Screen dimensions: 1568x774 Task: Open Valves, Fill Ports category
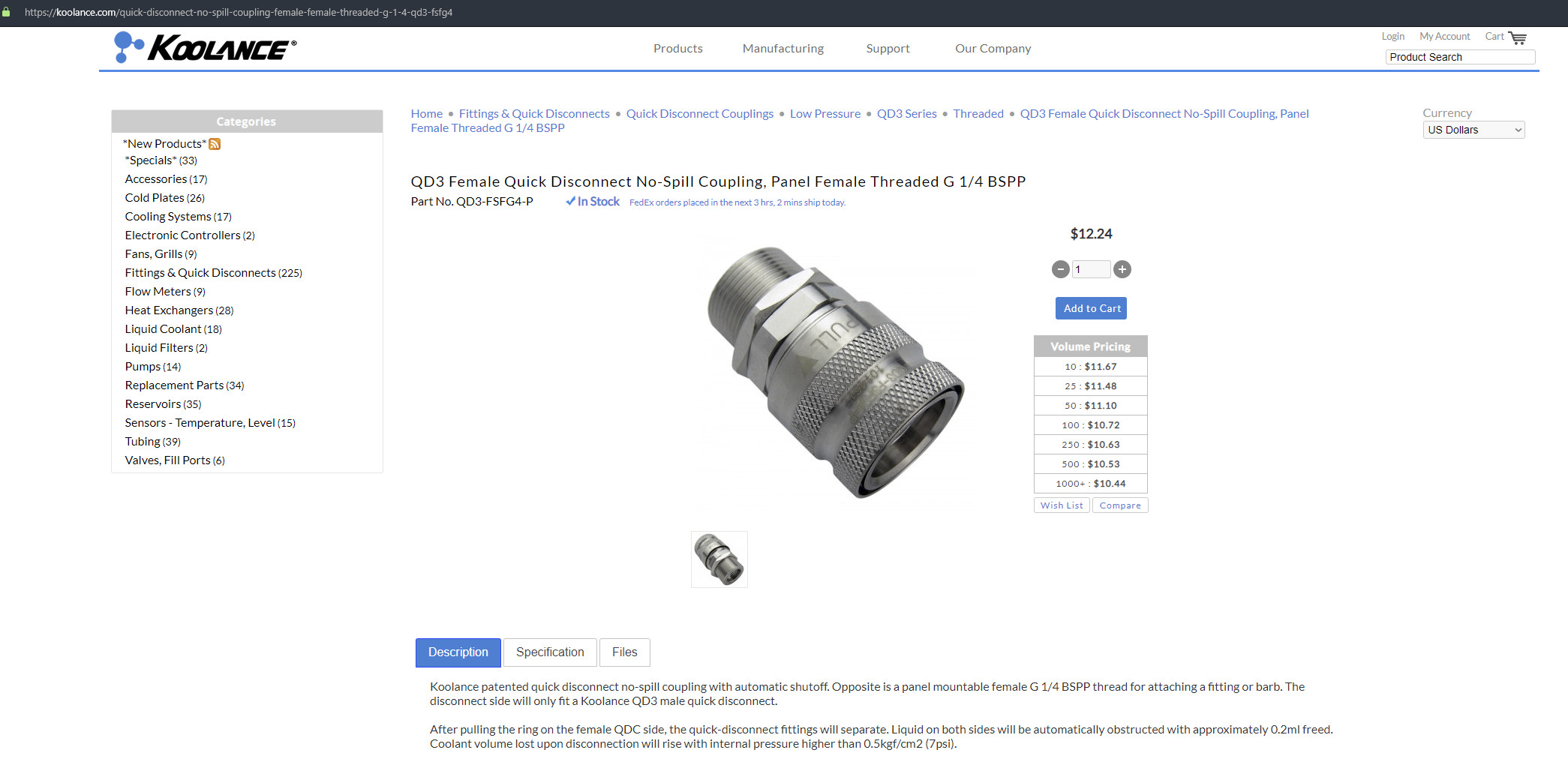175,460
